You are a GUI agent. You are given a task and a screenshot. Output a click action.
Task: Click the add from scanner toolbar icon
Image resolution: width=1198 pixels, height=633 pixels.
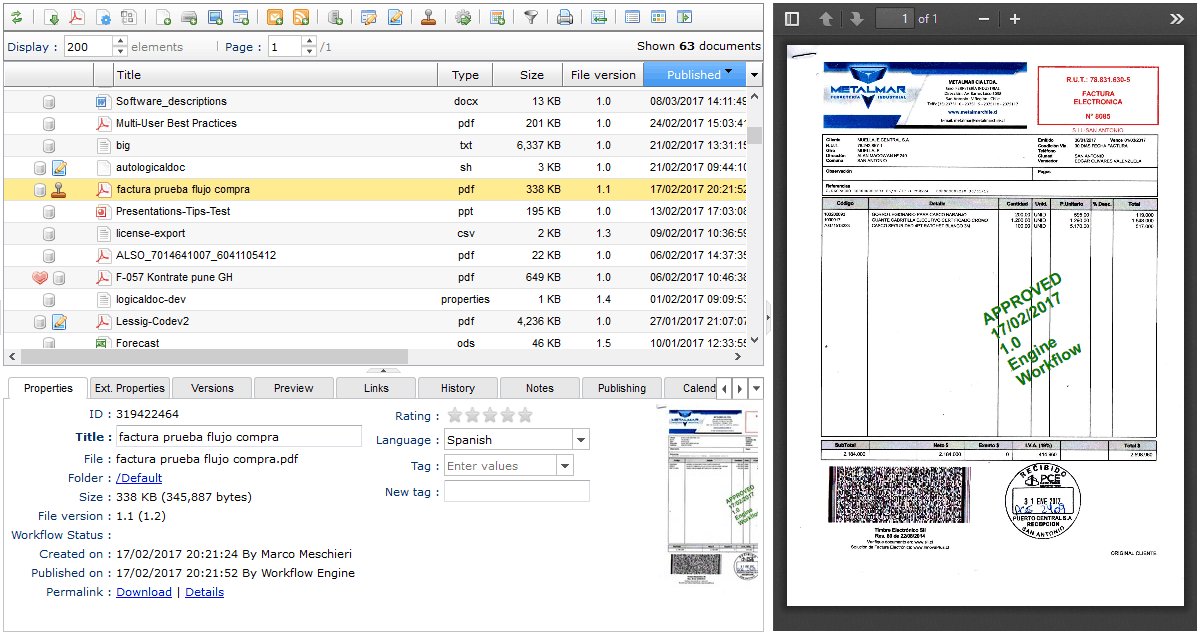[x=189, y=17]
